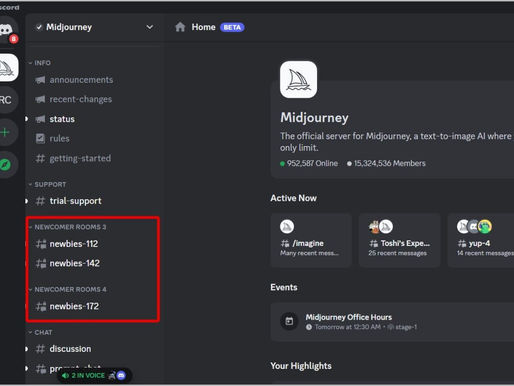Open the newbies-172 channel

(x=74, y=306)
